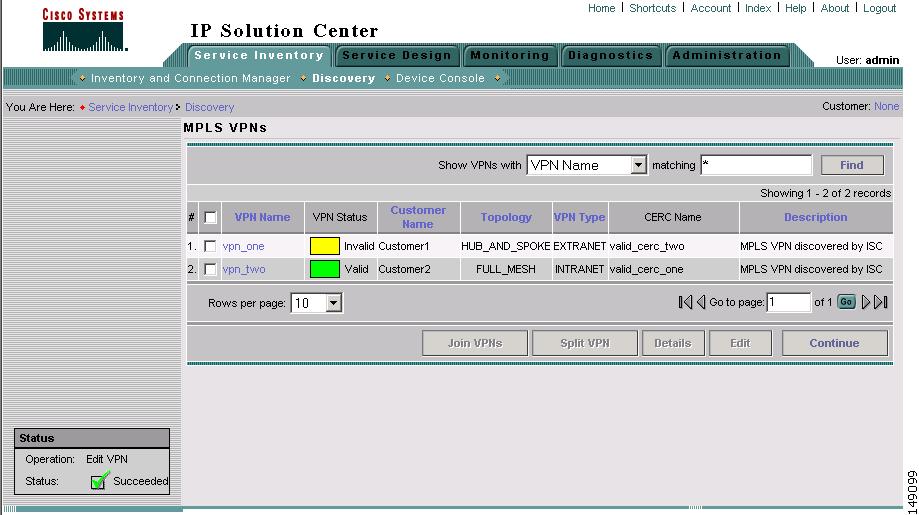Click the Home link

click(601, 8)
